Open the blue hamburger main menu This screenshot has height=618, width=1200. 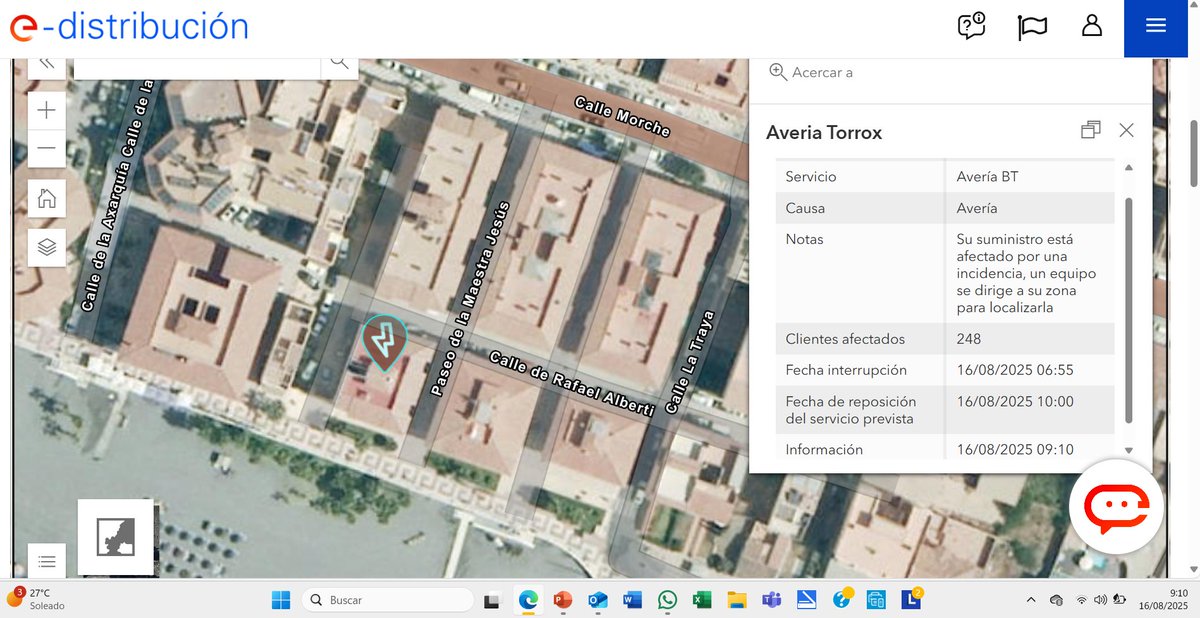click(1156, 28)
